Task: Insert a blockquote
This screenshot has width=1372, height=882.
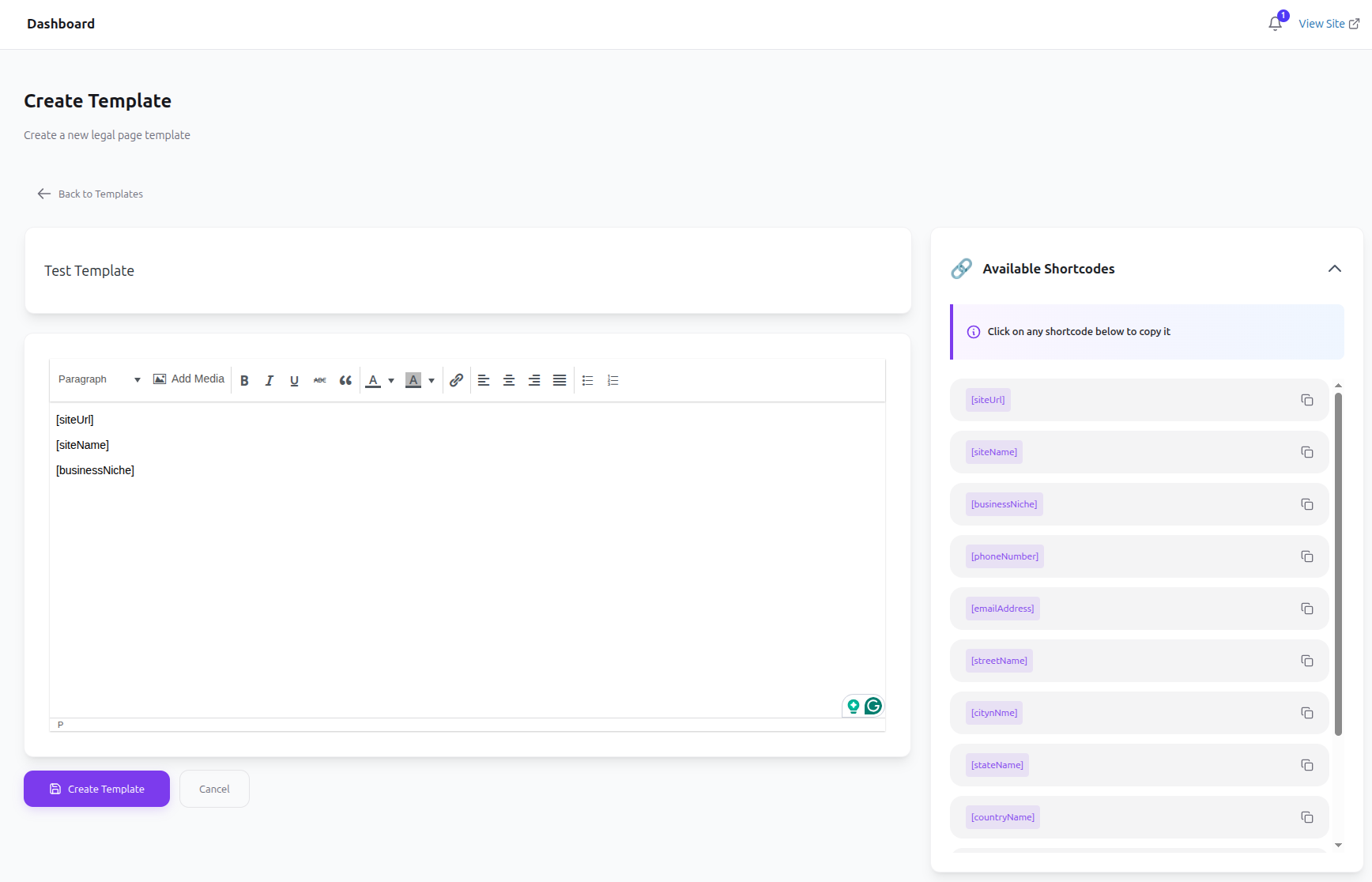Action: 345,380
